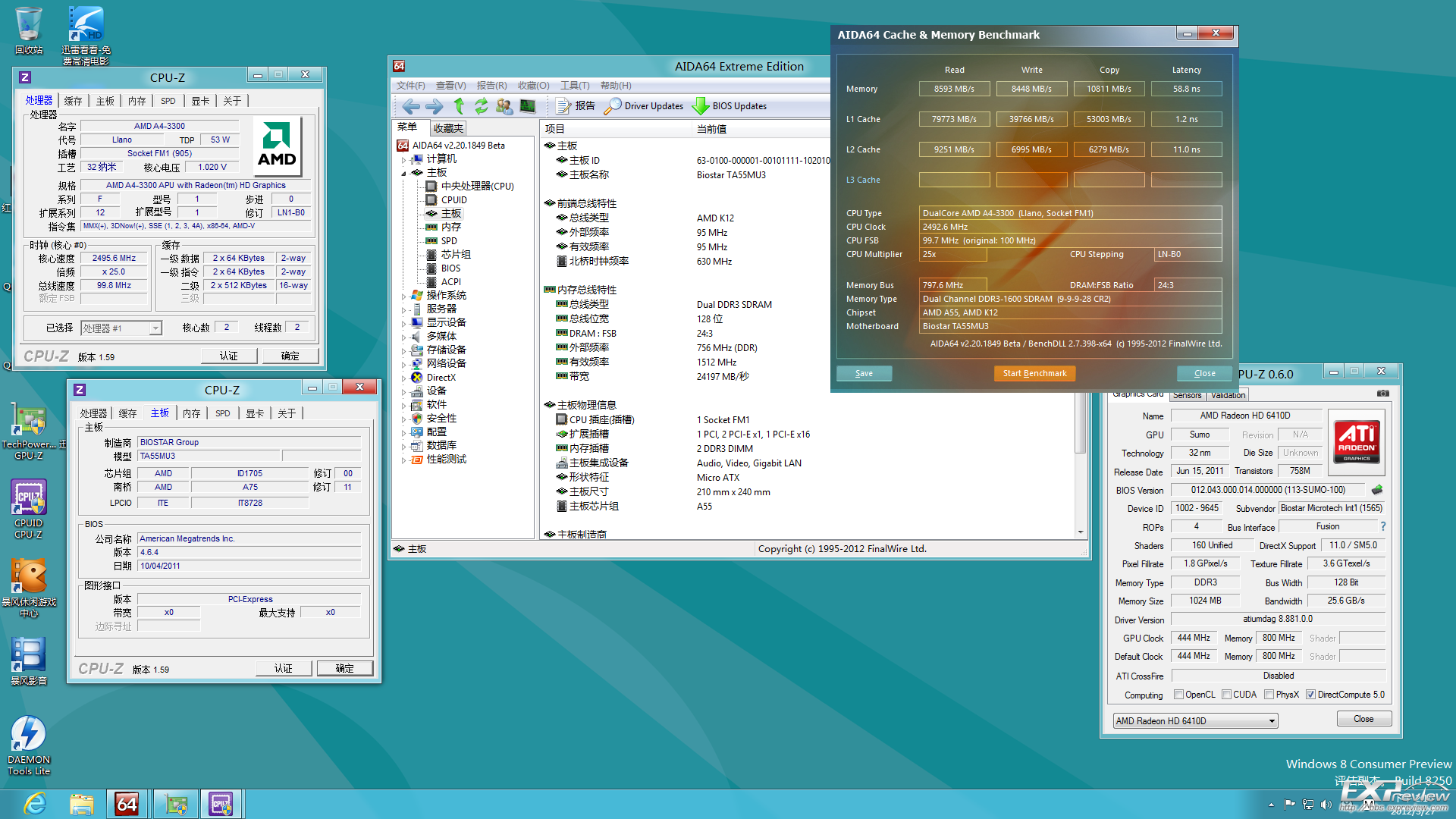Click Start Benchmark in AIDA64 benchmark window
Viewport: 1456px width, 819px height.
[x=1034, y=373]
